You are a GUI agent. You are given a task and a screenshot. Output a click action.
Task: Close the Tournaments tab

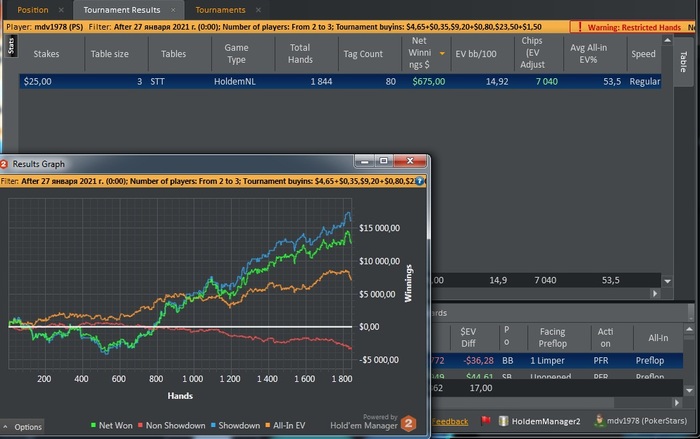[x=258, y=10]
